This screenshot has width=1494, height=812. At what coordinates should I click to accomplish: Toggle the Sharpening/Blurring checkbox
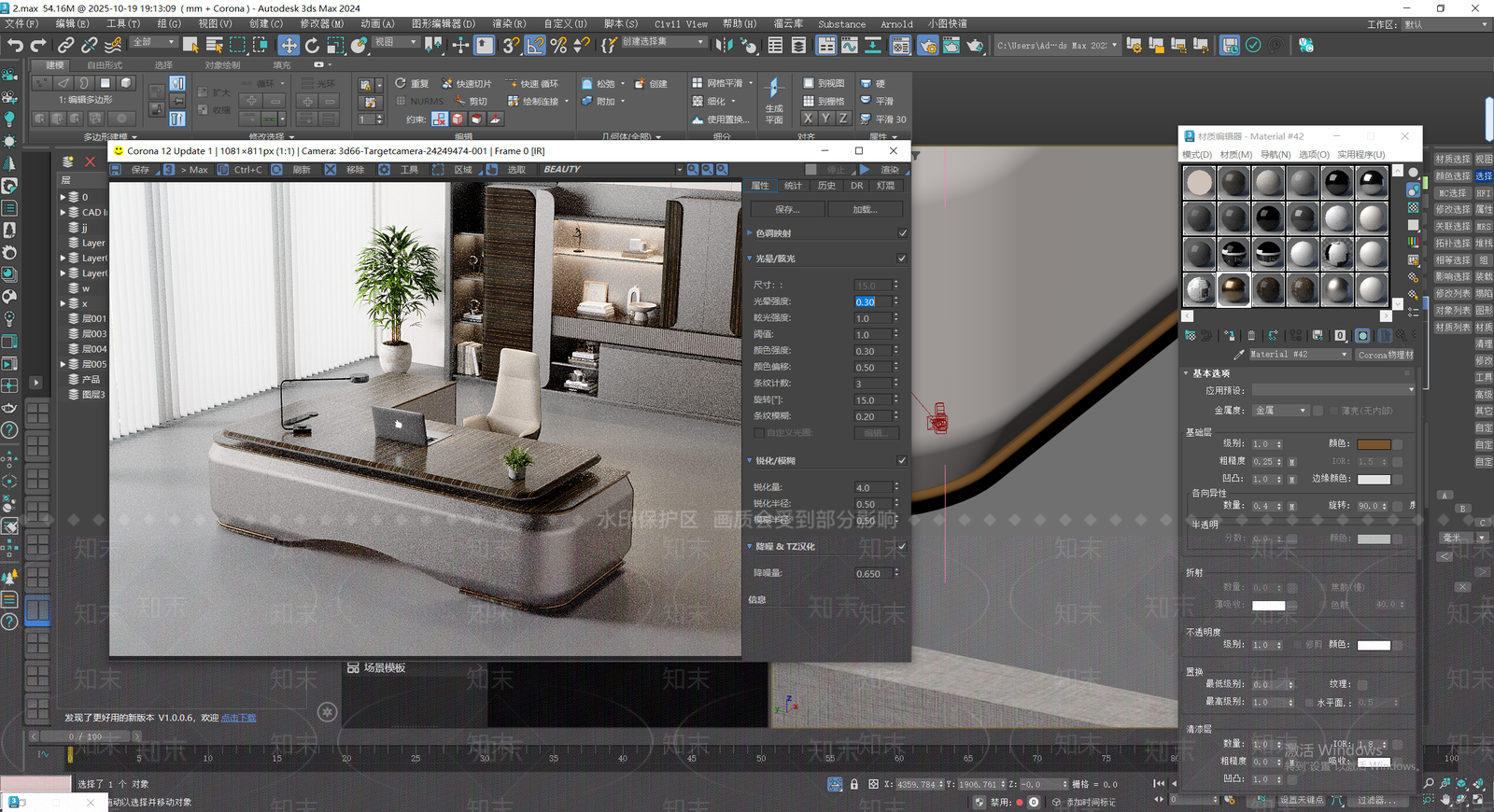[902, 461]
